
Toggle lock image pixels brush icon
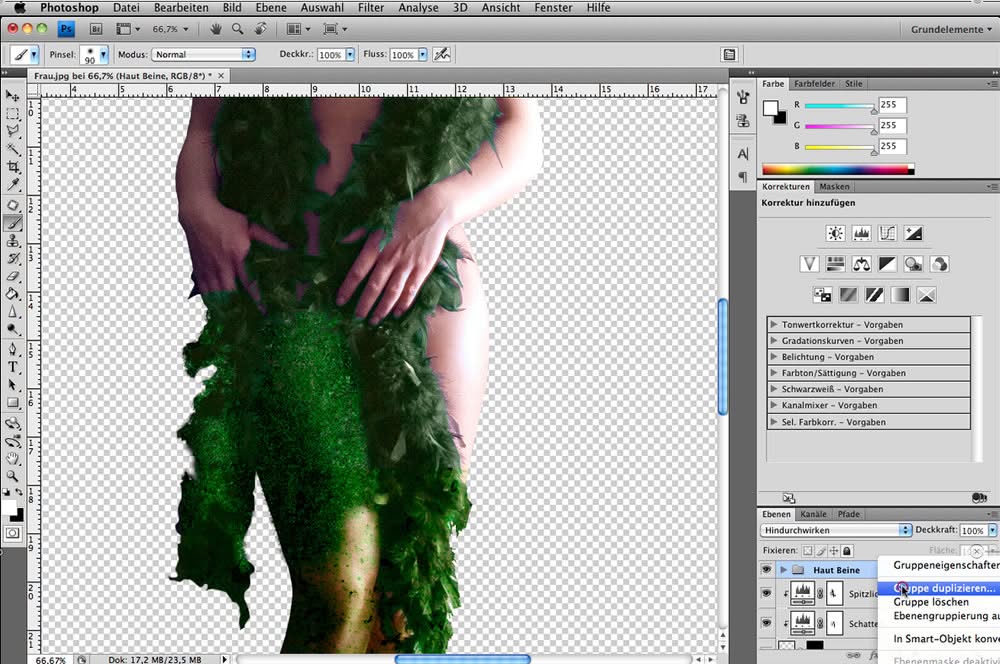(821, 550)
